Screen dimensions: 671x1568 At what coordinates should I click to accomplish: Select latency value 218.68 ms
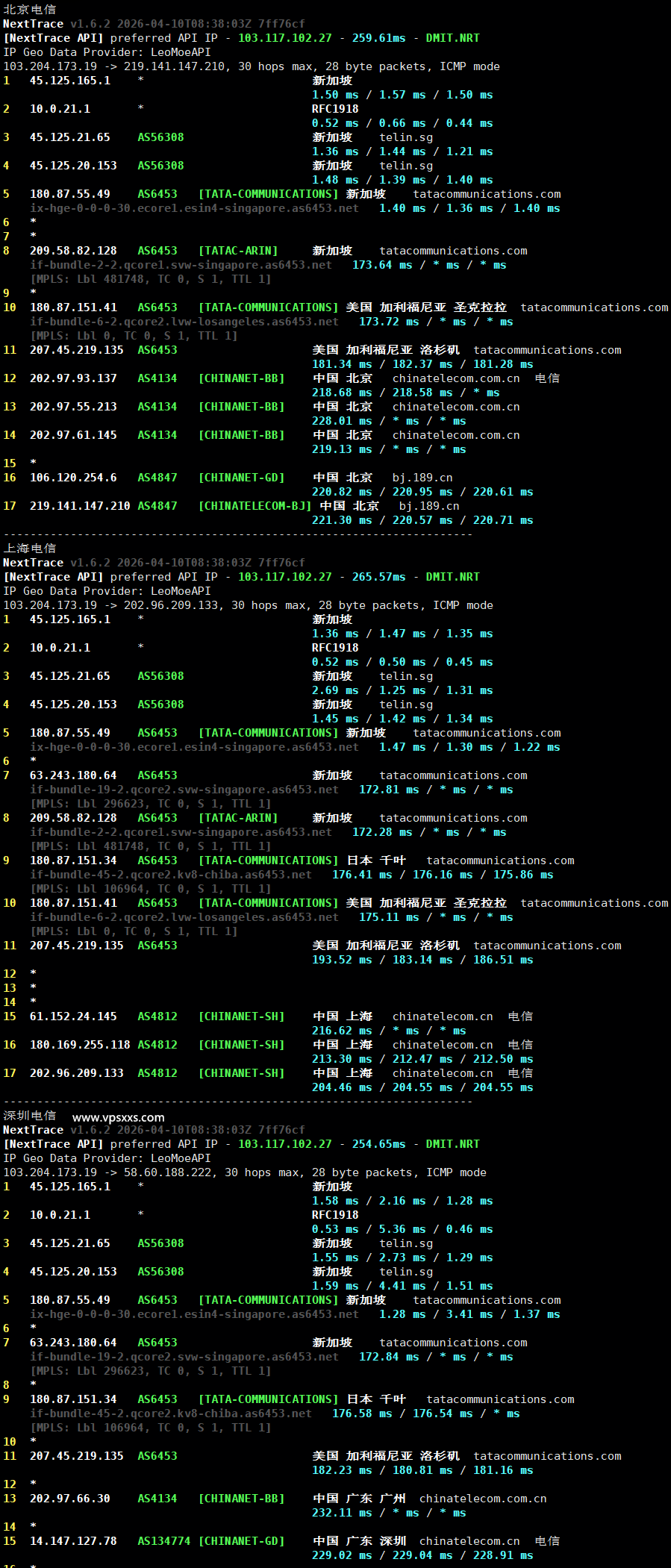click(x=342, y=393)
